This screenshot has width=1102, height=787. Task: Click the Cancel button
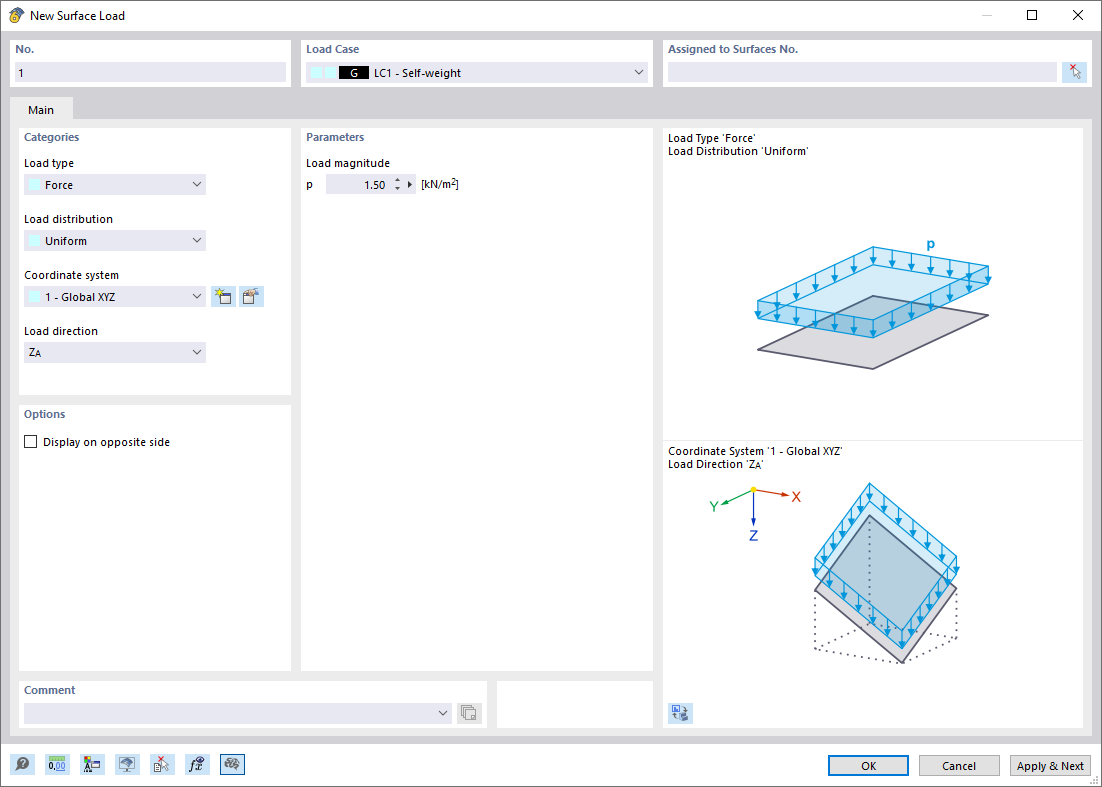959,765
